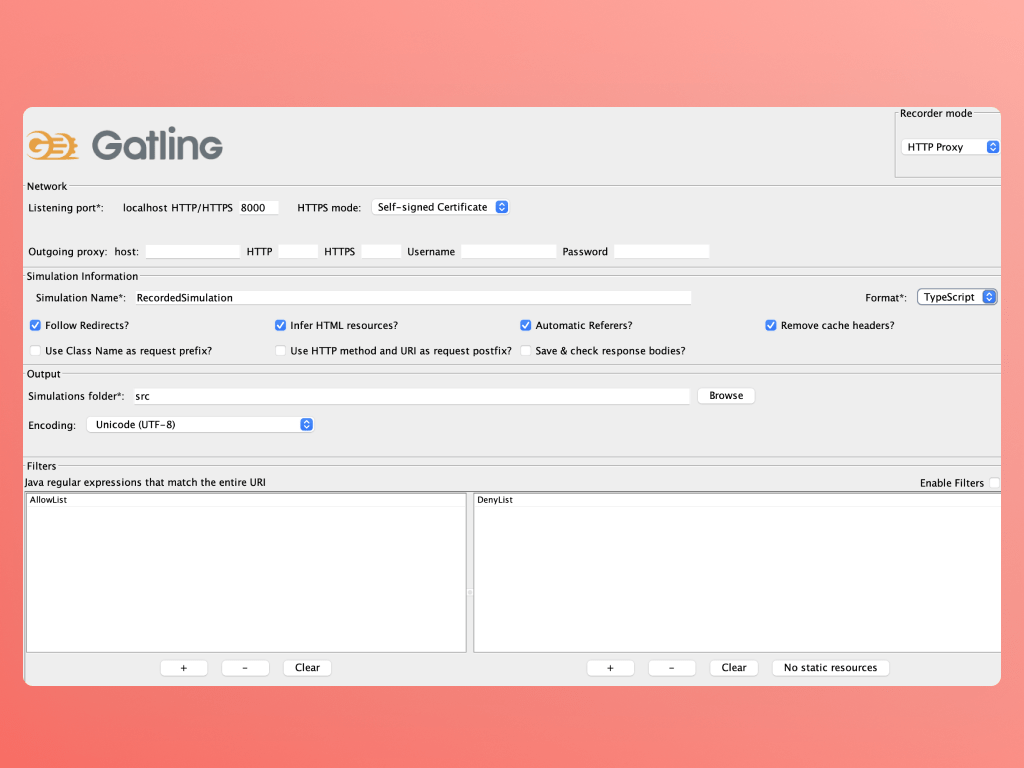Add a DenyList entry with plus button

[611, 668]
